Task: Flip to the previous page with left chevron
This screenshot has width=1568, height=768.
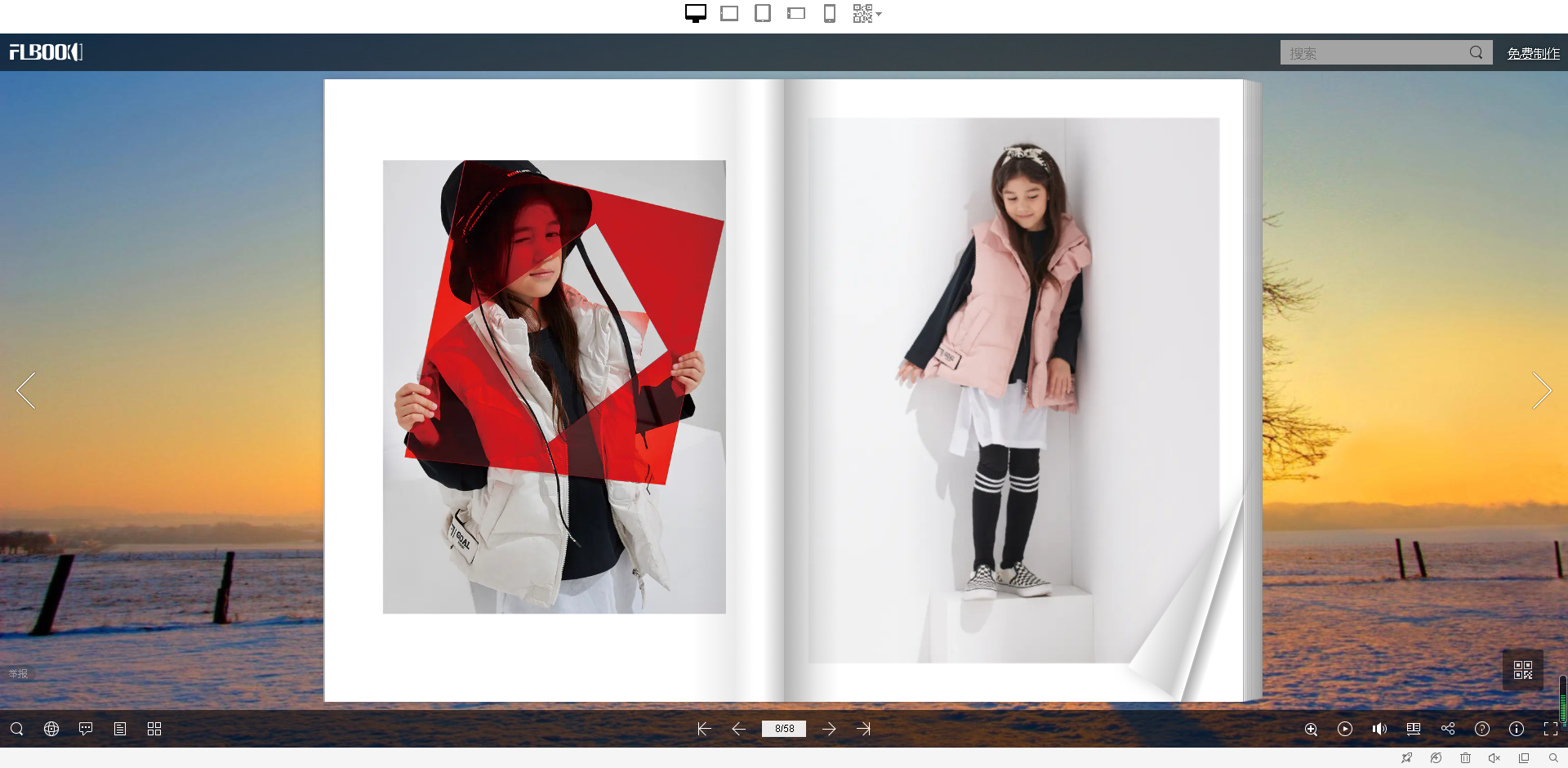Action: pos(26,391)
